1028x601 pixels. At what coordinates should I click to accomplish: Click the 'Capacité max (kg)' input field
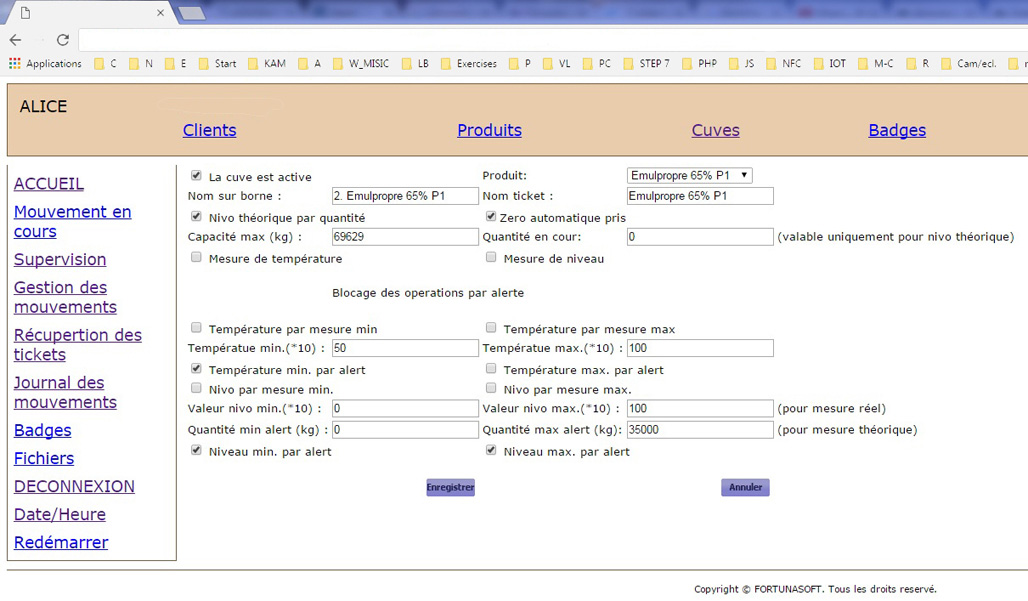click(405, 237)
